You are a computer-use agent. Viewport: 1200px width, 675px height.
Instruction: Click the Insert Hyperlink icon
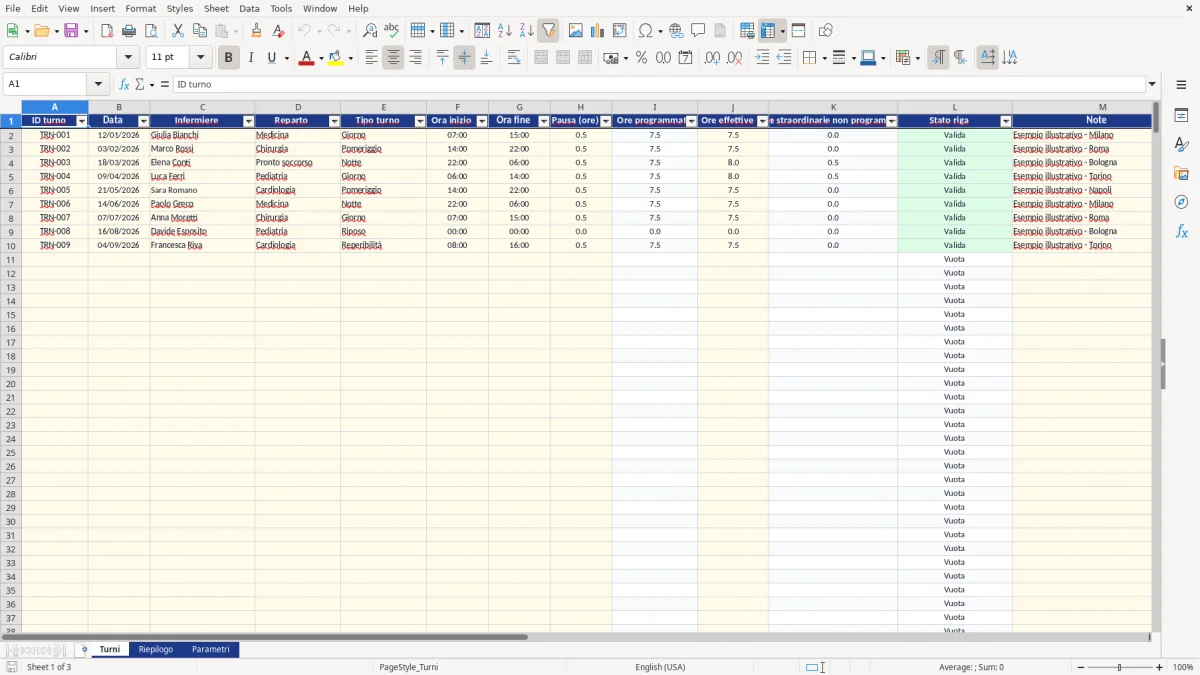(676, 31)
